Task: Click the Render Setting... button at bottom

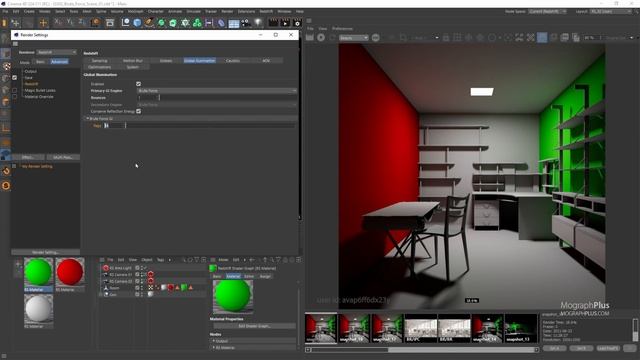Action: [x=45, y=252]
